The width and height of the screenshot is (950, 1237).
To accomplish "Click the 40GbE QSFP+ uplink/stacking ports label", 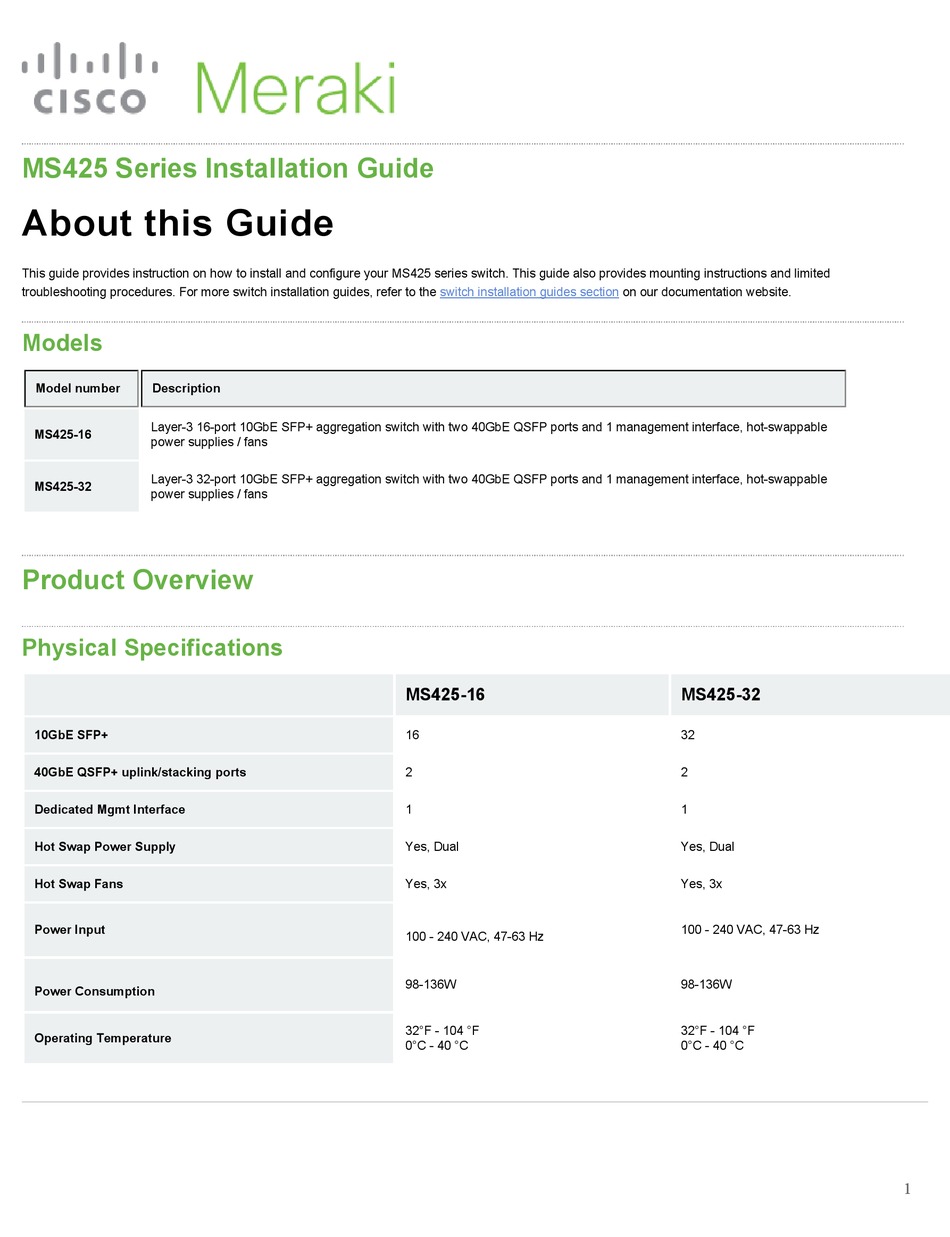I will tap(140, 772).
